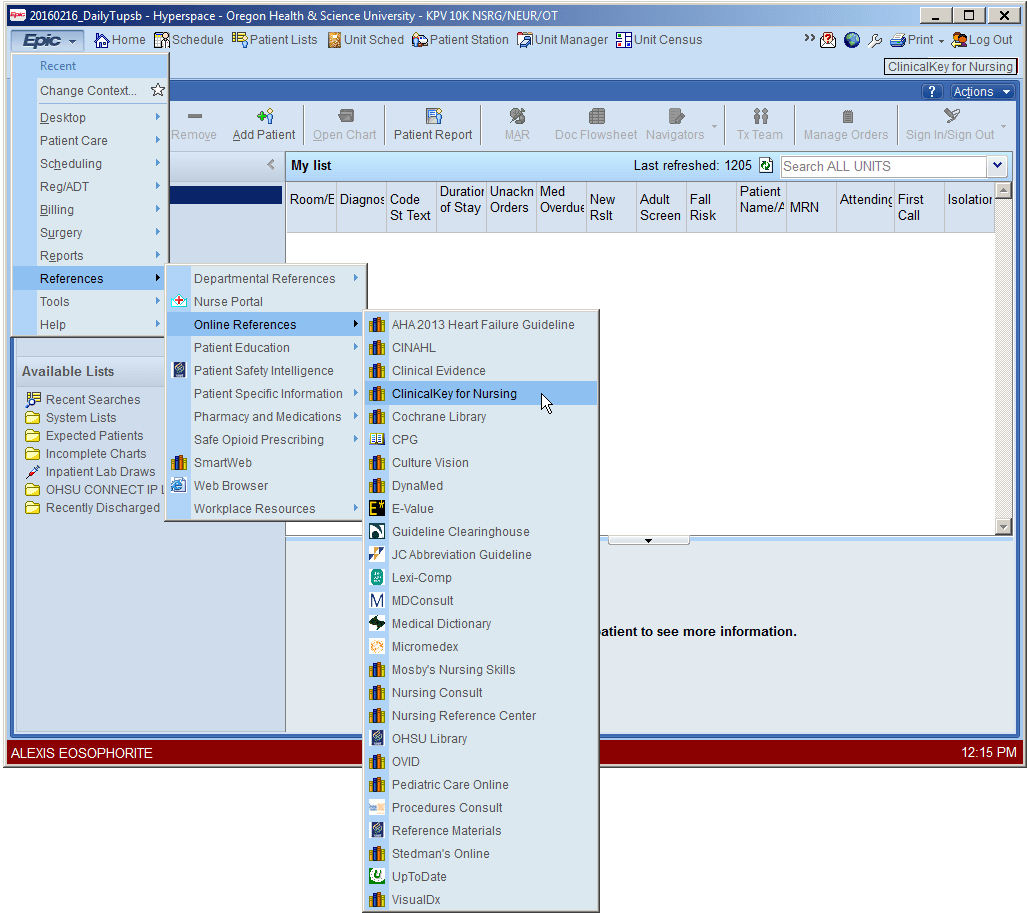This screenshot has width=1027, height=913.
Task: Open Unit Manager from the toolbar
Action: tap(563, 40)
